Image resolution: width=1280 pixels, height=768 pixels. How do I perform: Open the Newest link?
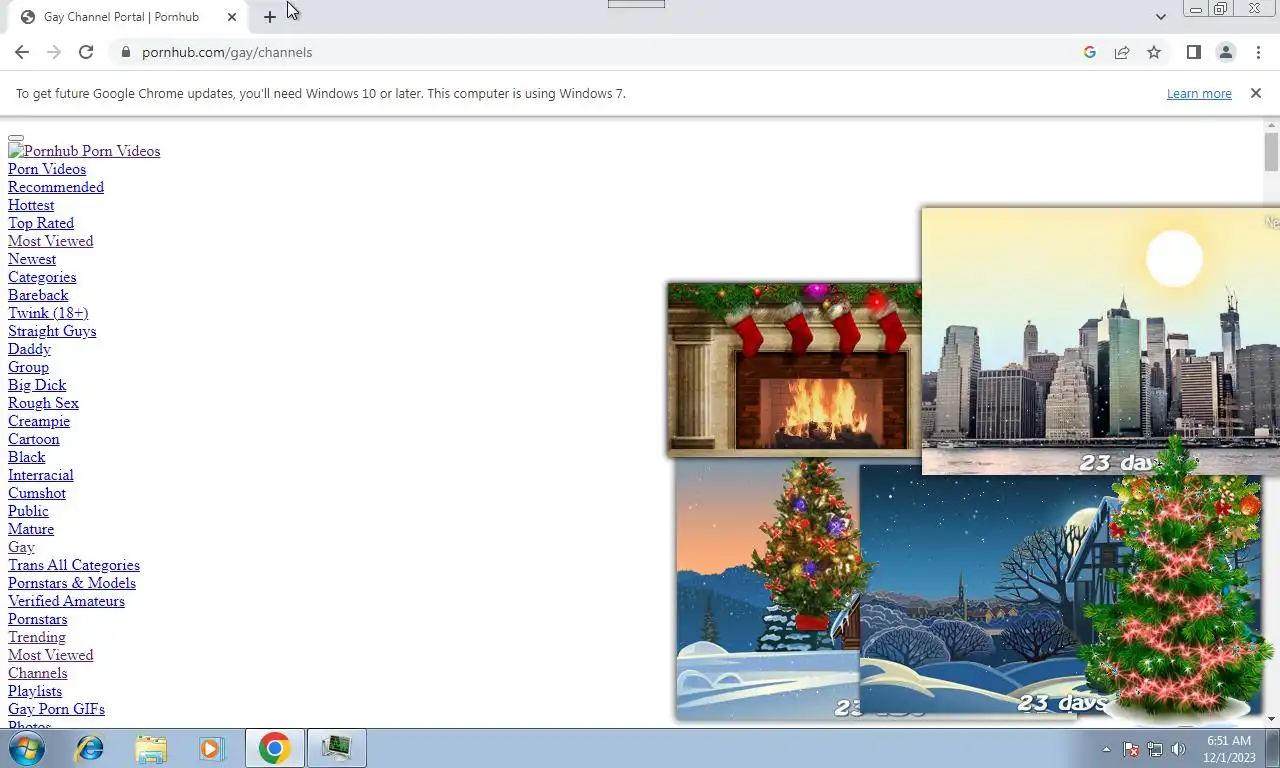pos(32,259)
